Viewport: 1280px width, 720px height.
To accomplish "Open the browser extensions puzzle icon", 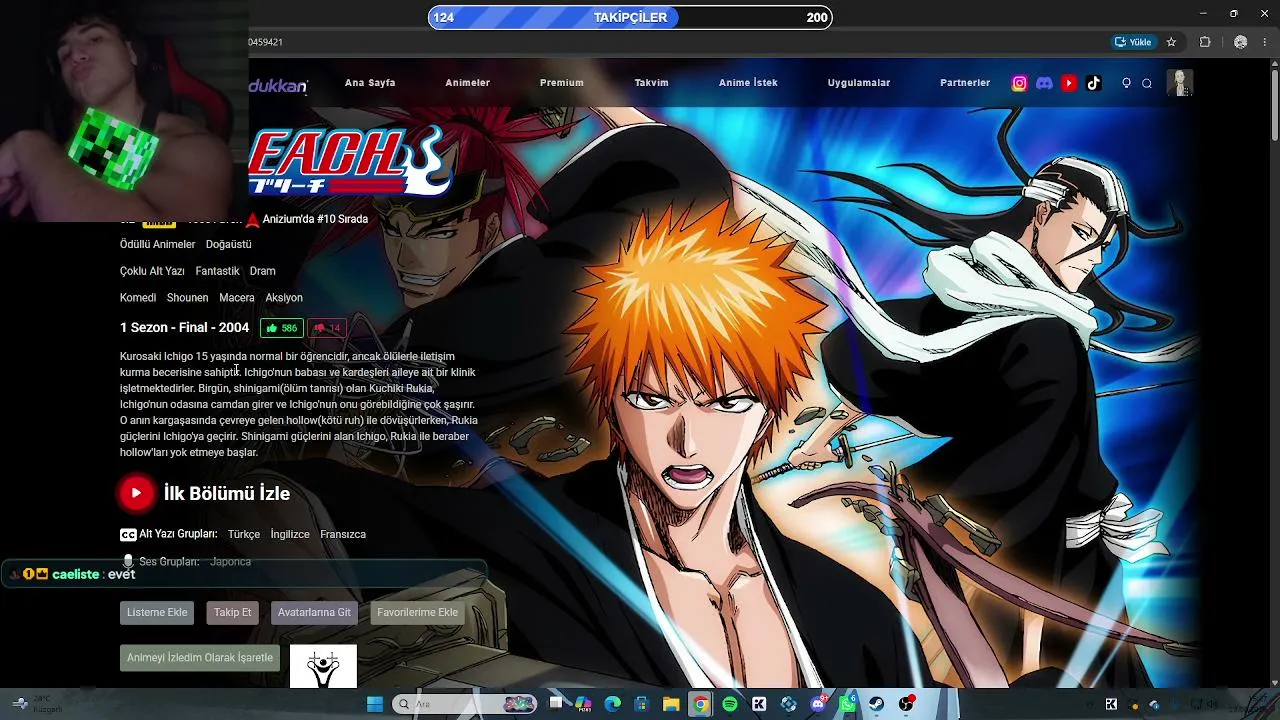I will [1205, 42].
